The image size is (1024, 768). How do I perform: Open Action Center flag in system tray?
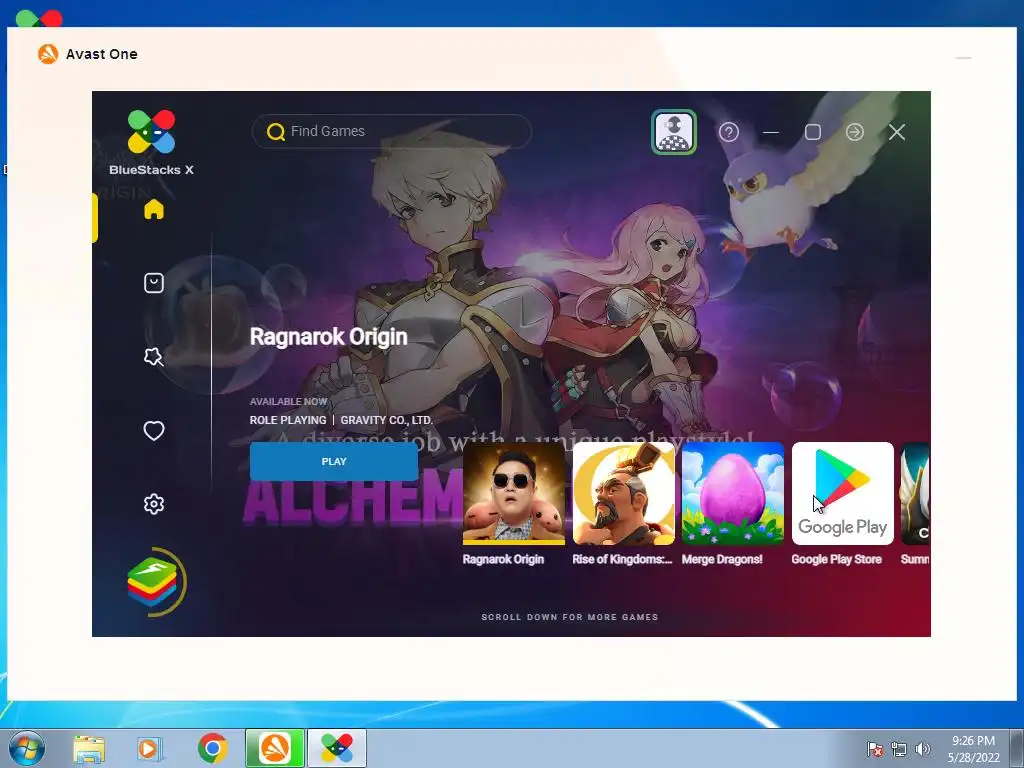874,749
